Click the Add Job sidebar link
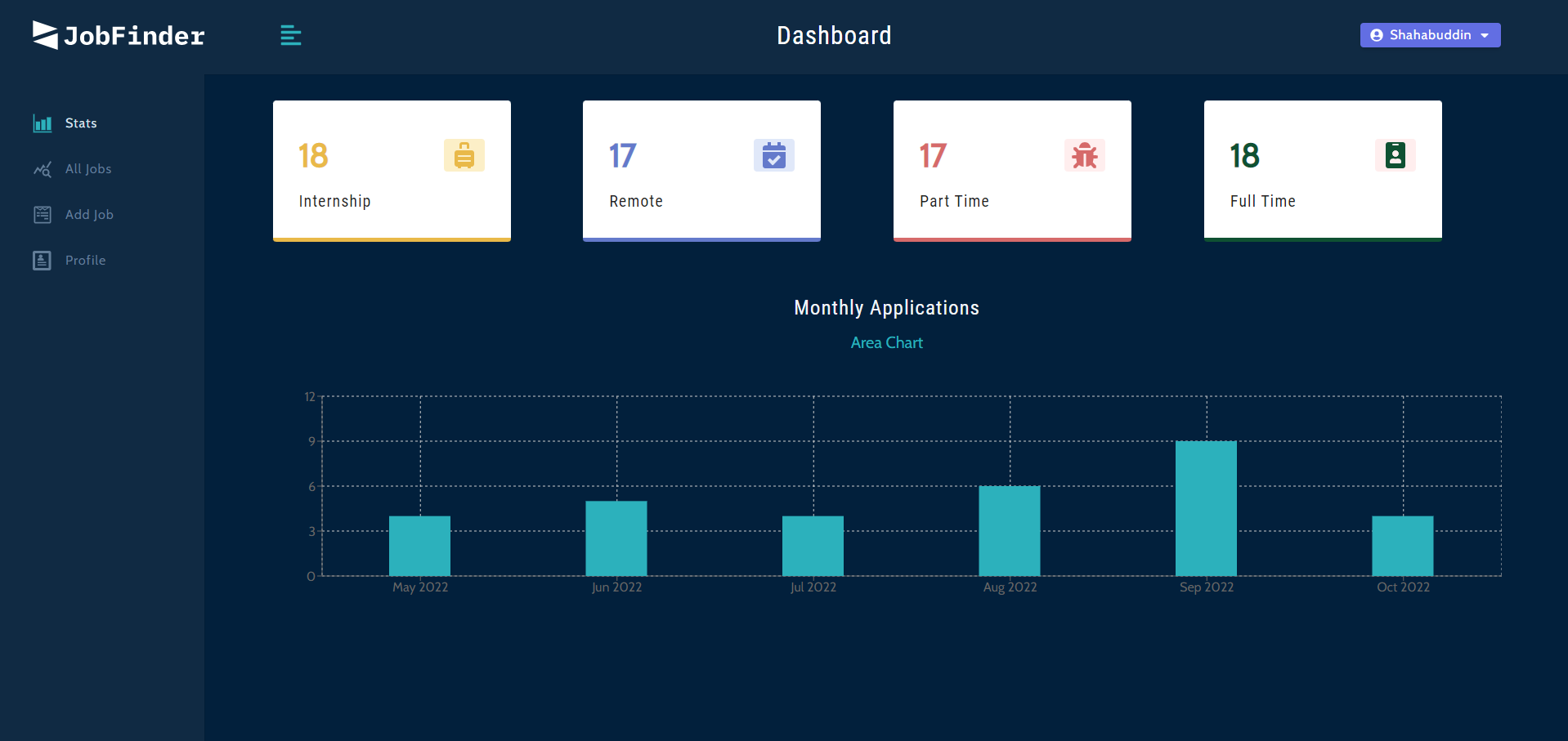Viewport: 1568px width, 741px height. 89,214
